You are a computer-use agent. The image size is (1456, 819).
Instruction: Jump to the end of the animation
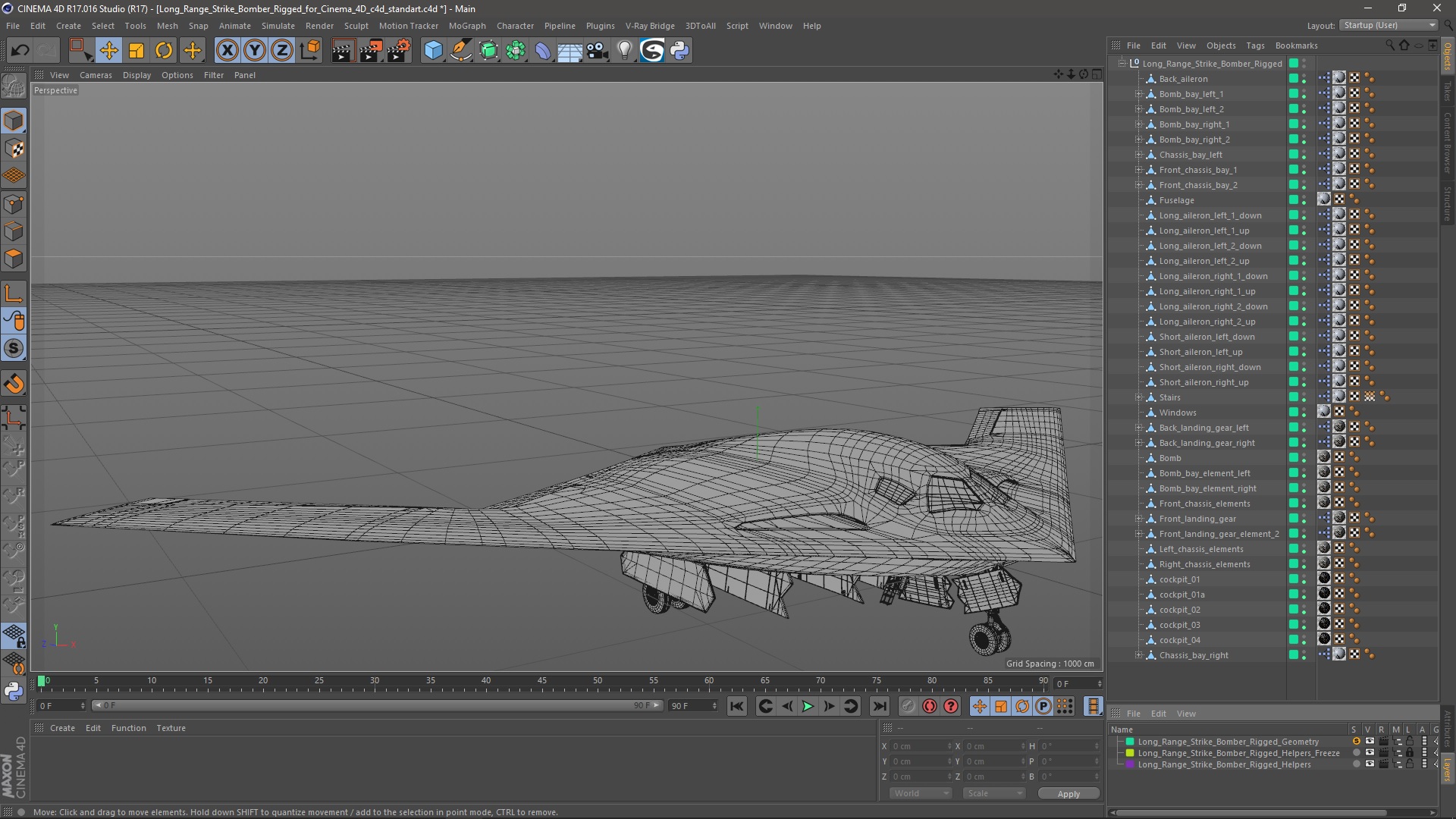879,706
